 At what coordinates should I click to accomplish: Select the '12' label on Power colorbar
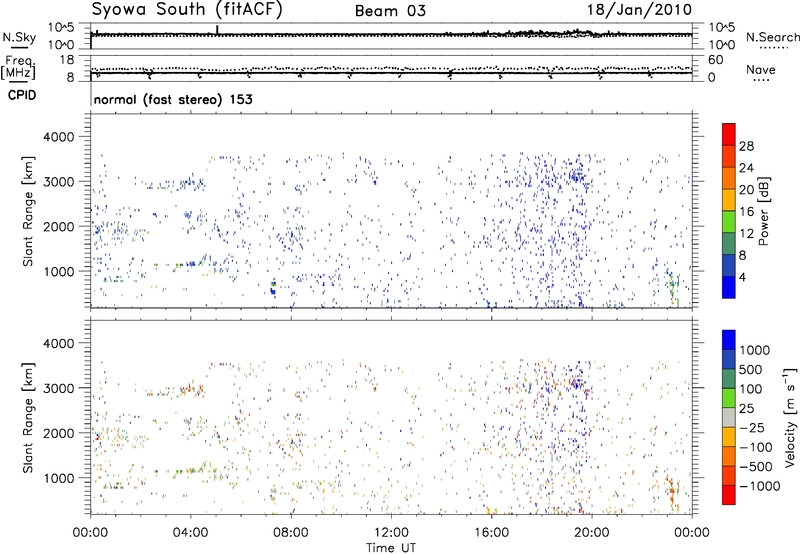[x=746, y=234]
